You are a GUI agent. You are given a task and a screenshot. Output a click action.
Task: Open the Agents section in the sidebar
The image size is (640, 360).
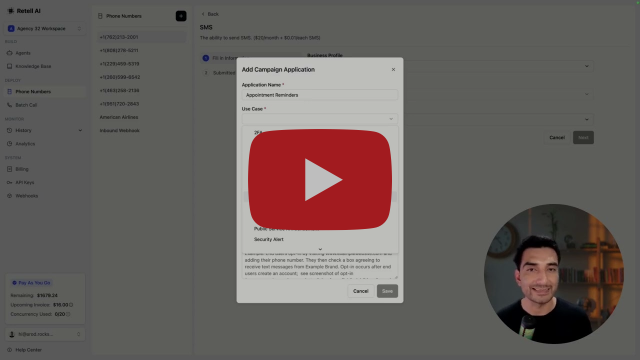[x=45, y=53]
